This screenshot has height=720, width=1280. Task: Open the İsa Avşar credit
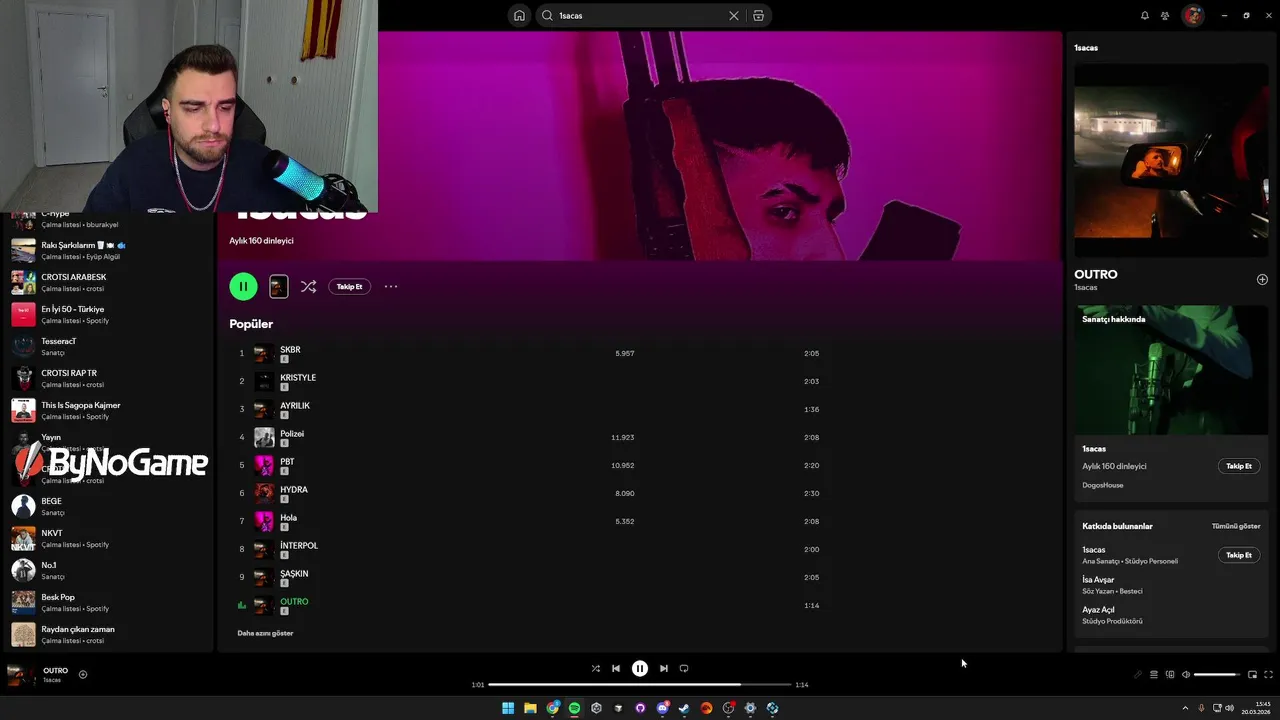point(1098,580)
